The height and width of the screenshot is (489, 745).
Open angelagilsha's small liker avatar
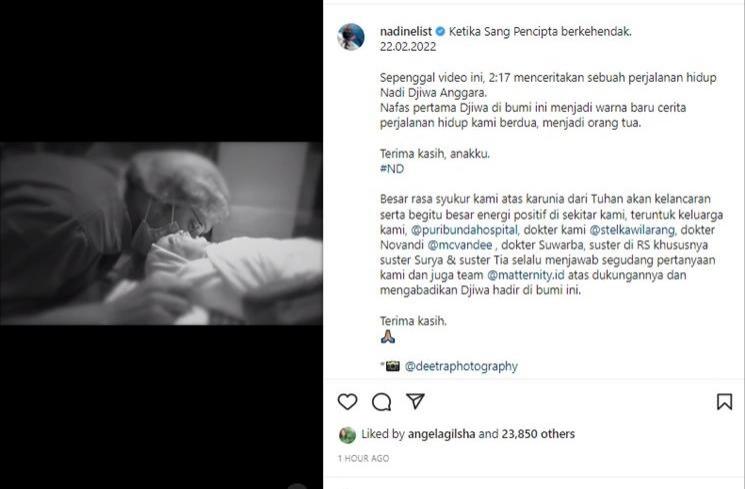(x=347, y=435)
